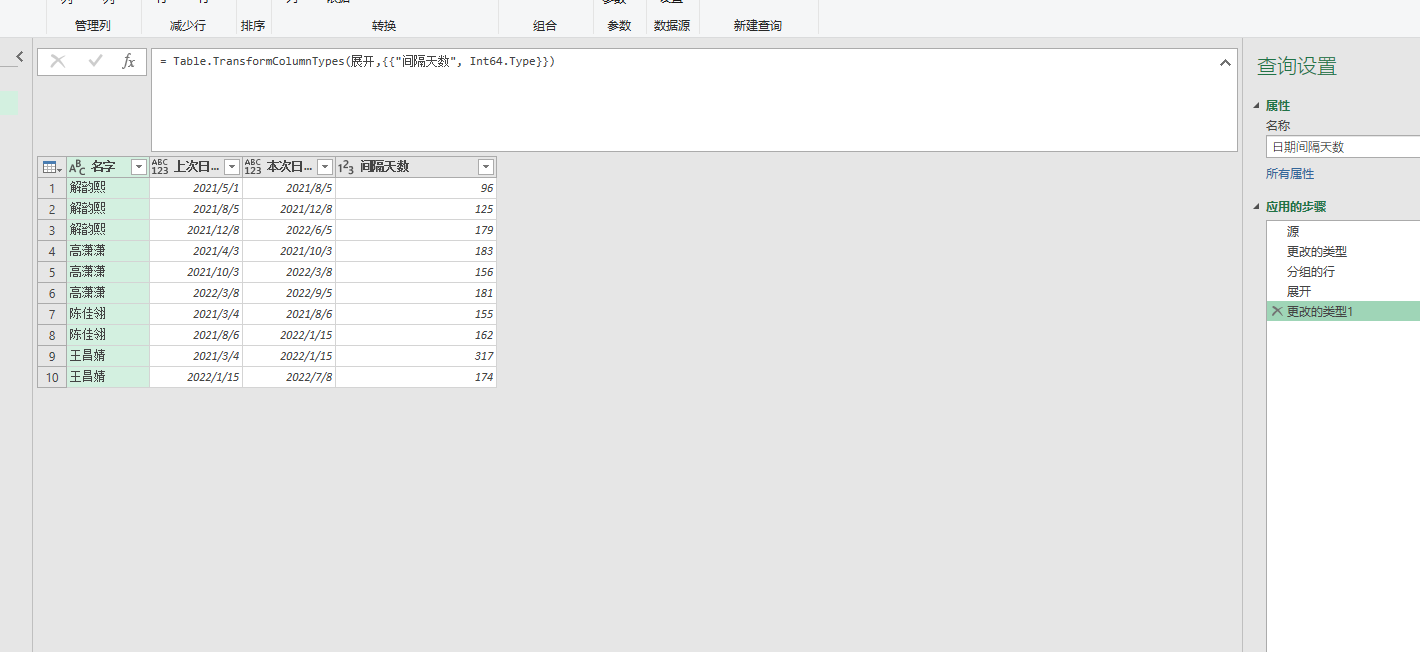Delete step 更改的类型1 via its X icon
Viewport: 1420px width, 652px height.
point(1277,311)
